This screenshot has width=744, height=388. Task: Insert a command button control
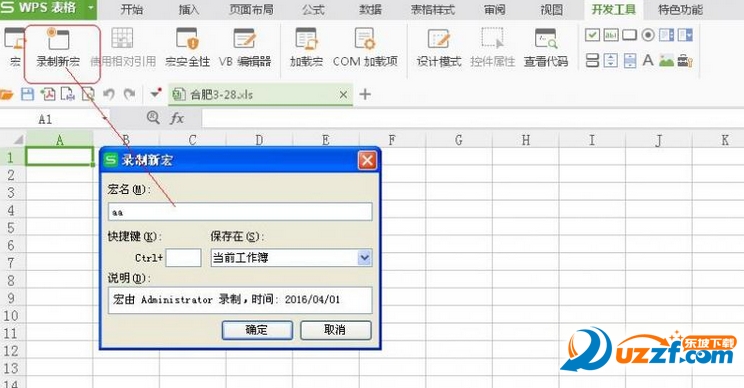click(x=629, y=35)
